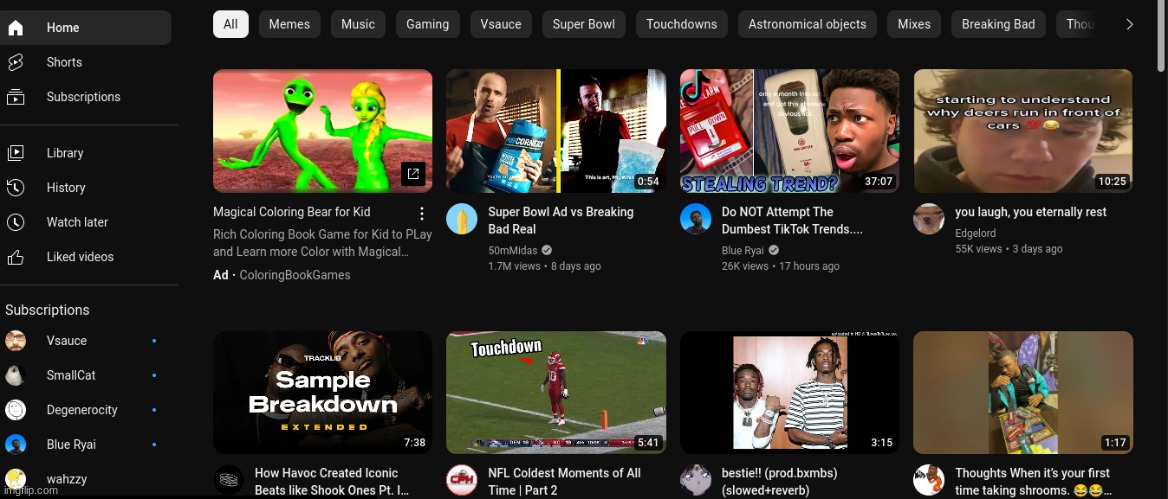The width and height of the screenshot is (1168, 499).
Task: Open Do NOT Attempt Dumbest TikTok Trends title
Action: coord(792,220)
